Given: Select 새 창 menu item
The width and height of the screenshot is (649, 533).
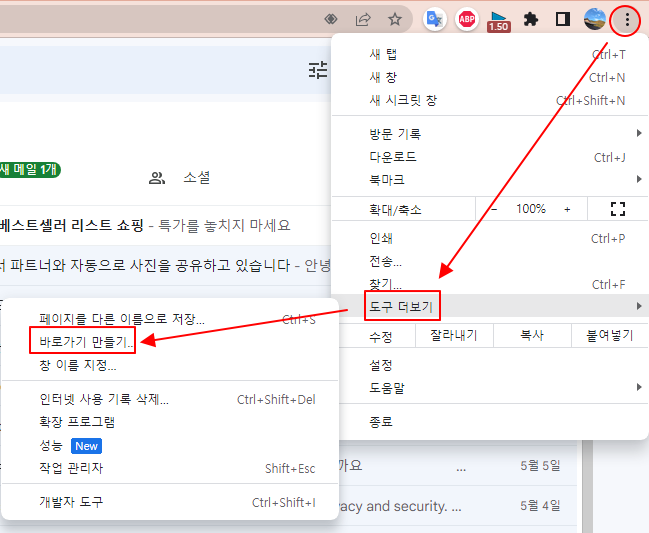Looking at the screenshot, I should (x=490, y=77).
